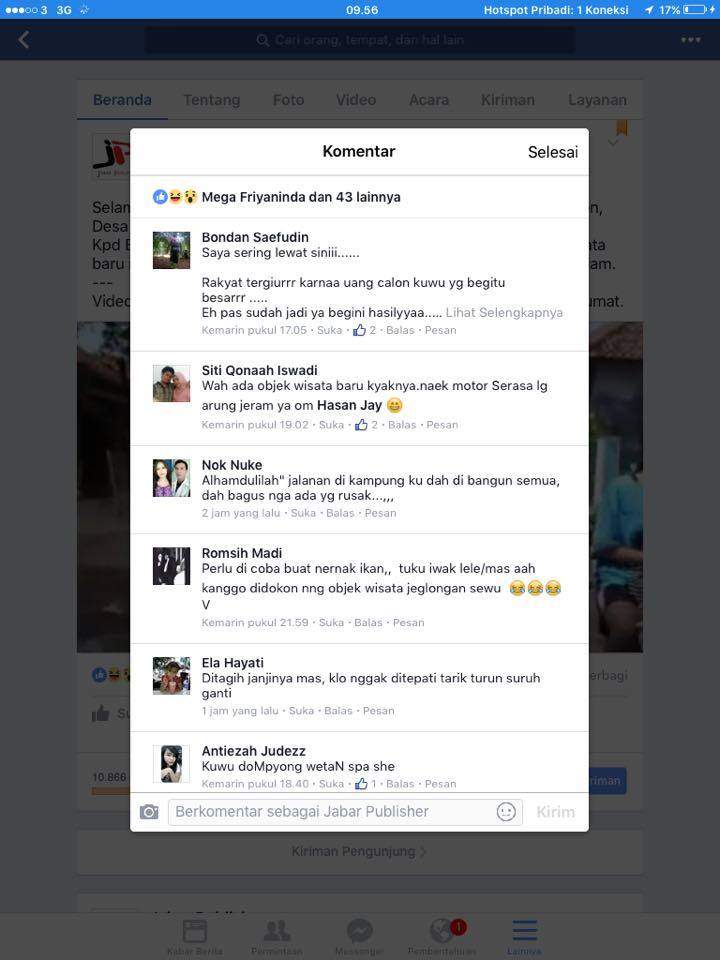The height and width of the screenshot is (960, 720).
Task: Open the three-dots menu at top right
Action: (x=691, y=40)
